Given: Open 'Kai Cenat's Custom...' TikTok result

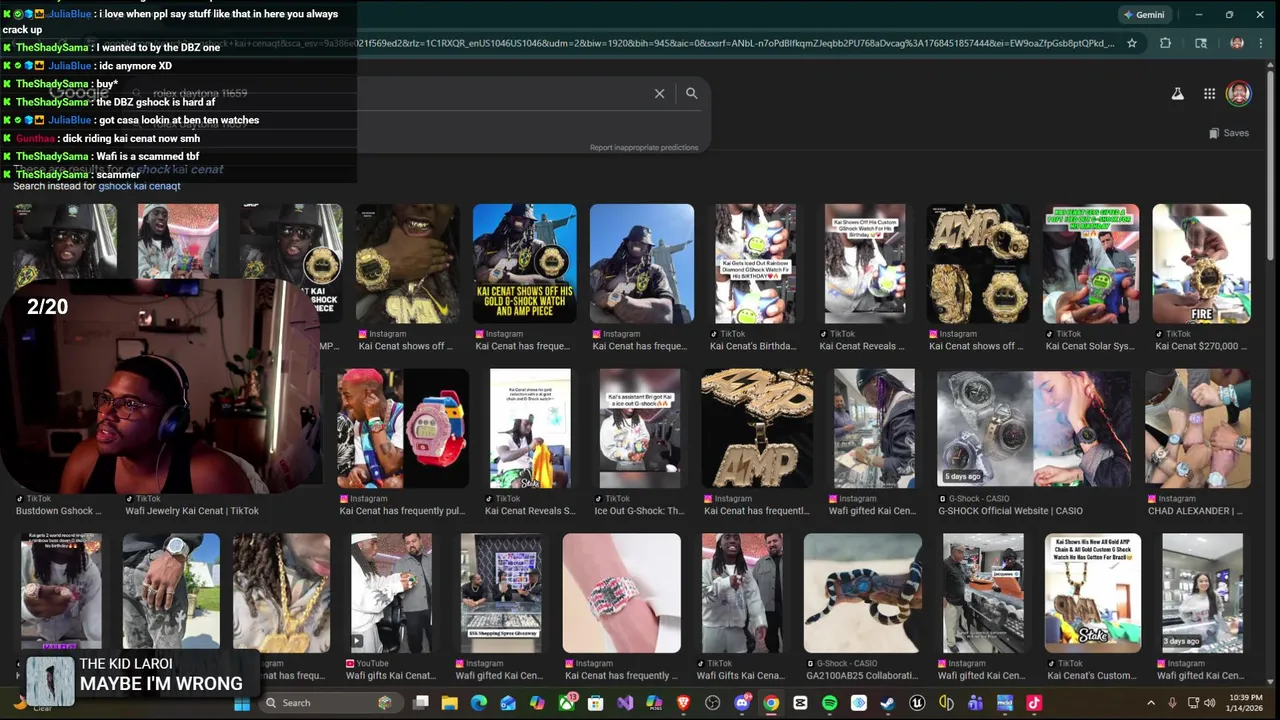Looking at the screenshot, I should [1090, 676].
